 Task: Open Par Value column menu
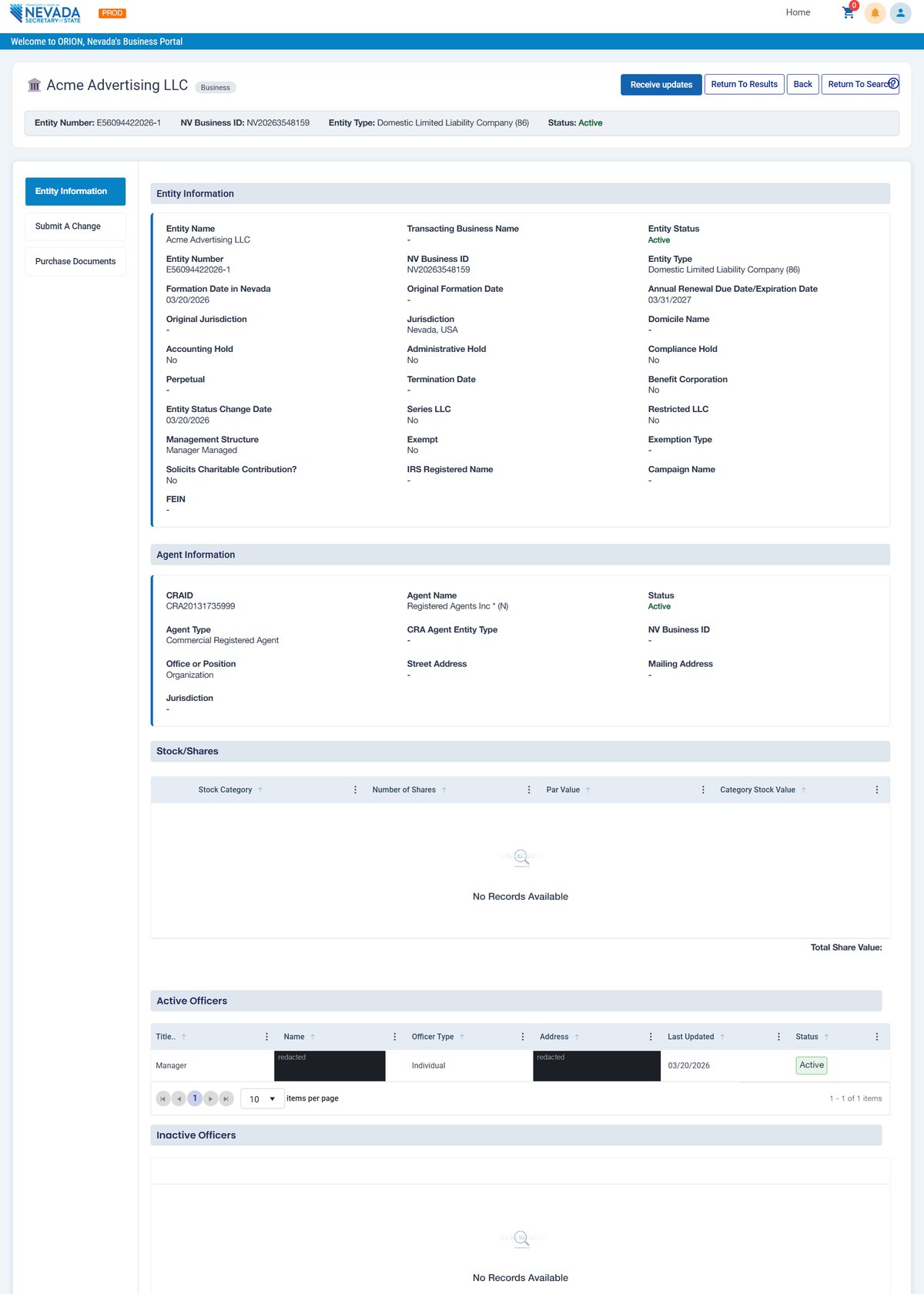pyautogui.click(x=703, y=789)
